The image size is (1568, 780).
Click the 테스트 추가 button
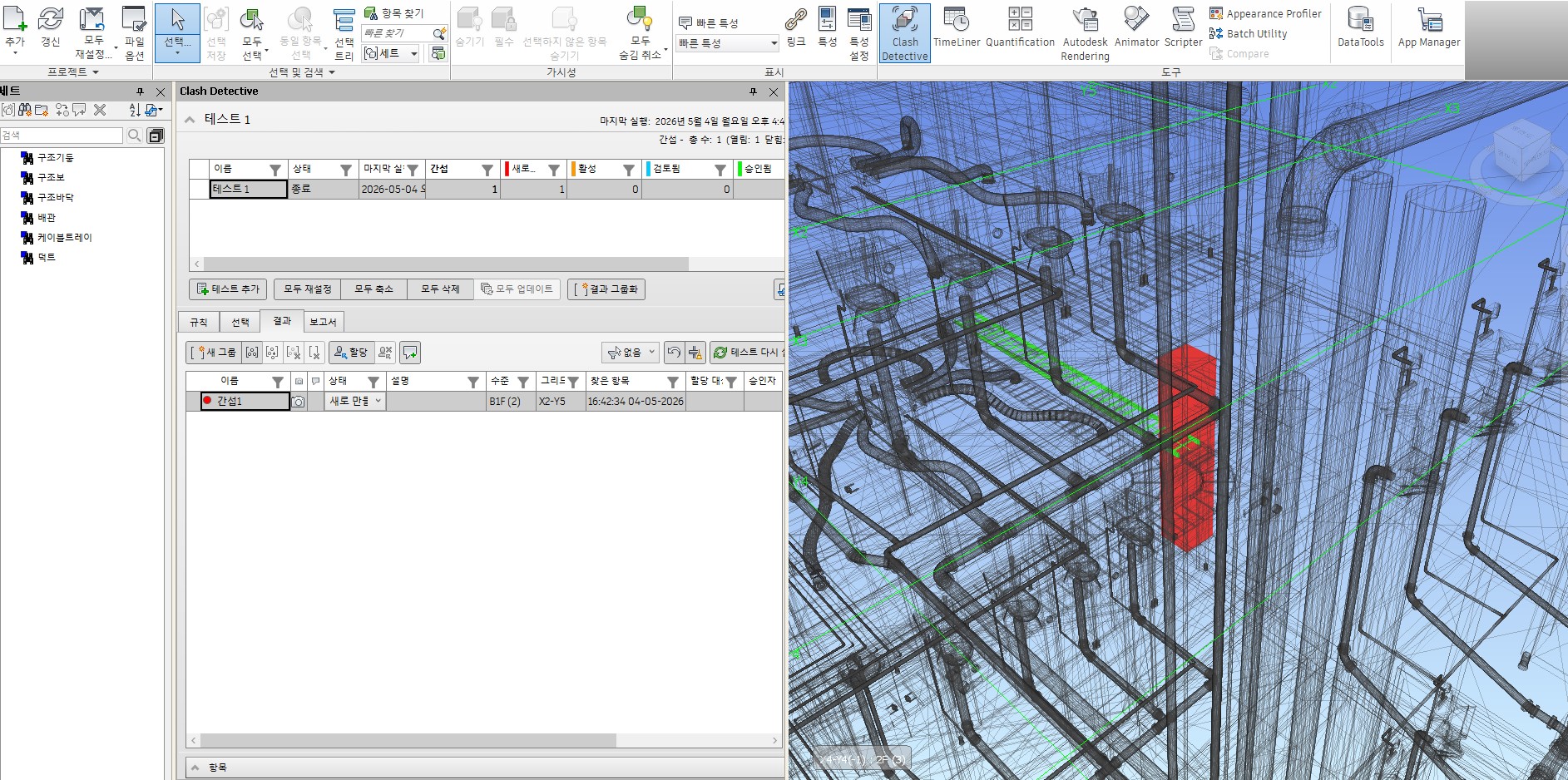point(228,289)
